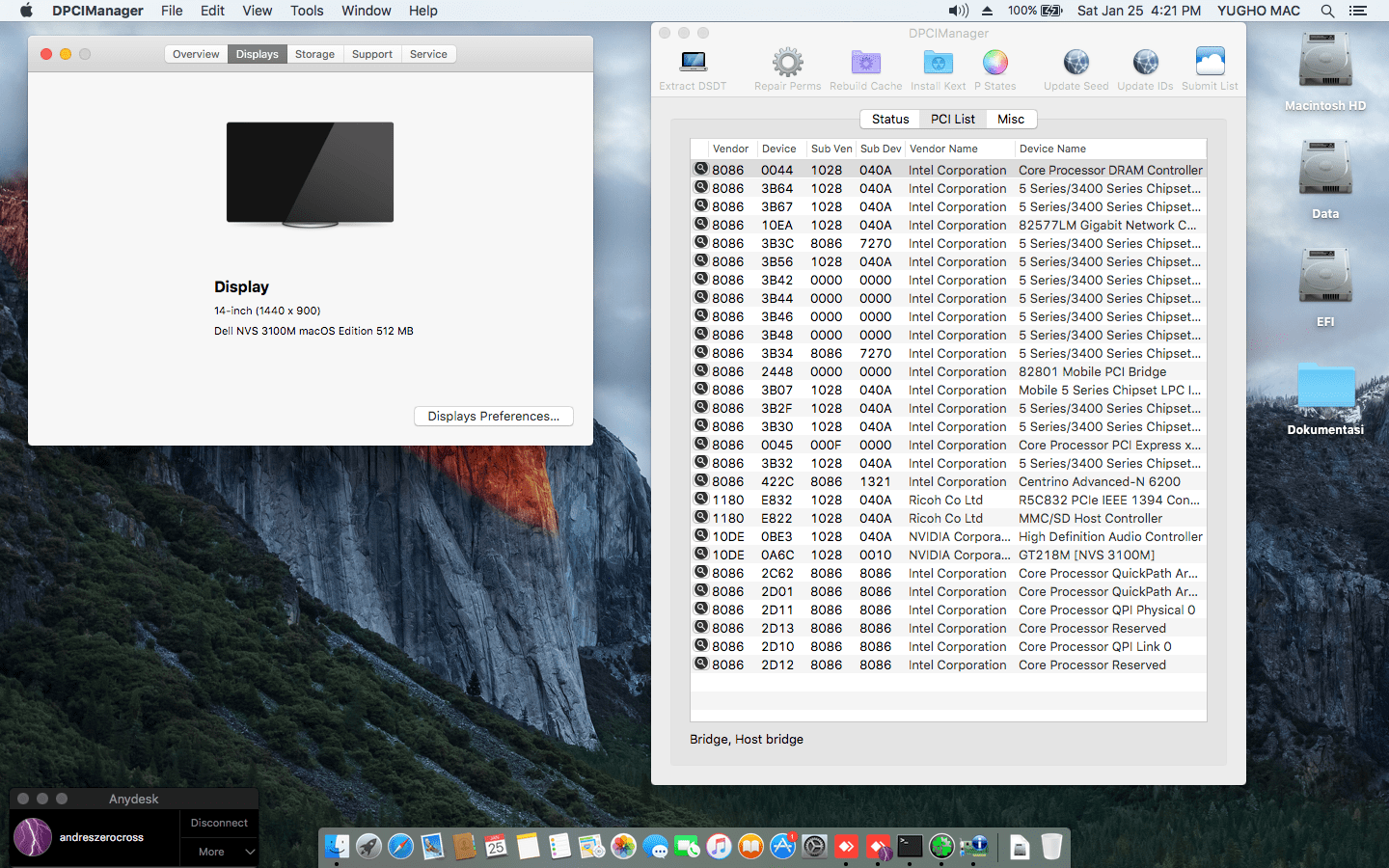
Task: Select the Displays tab
Action: tap(257, 54)
